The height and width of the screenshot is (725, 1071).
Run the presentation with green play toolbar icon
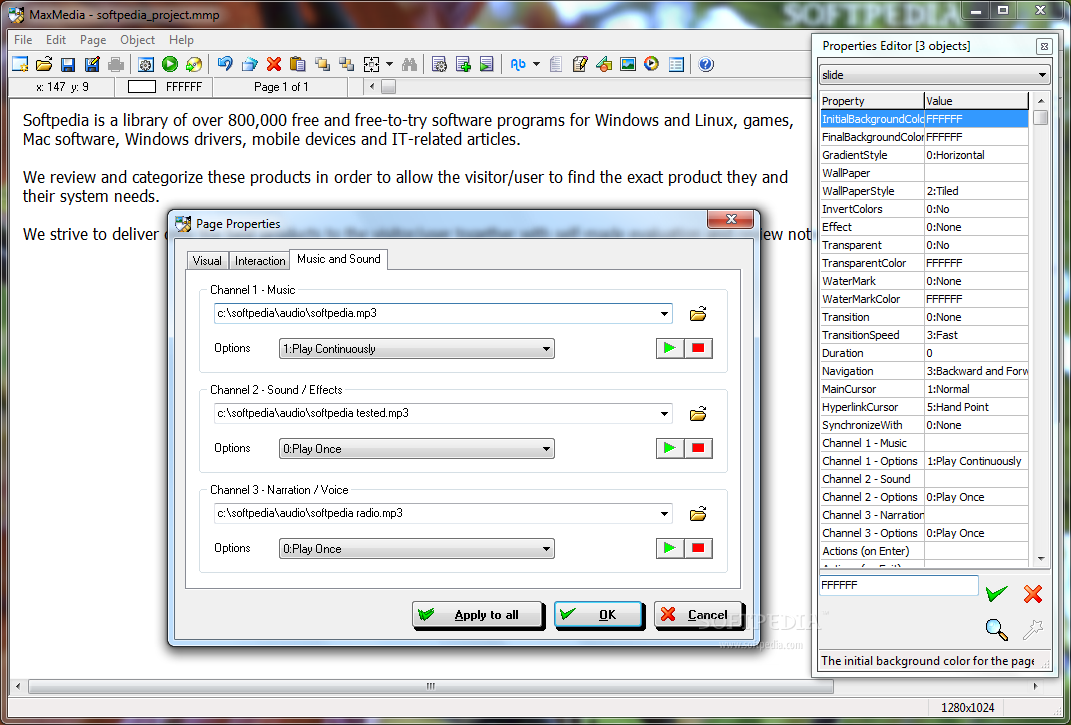170,64
